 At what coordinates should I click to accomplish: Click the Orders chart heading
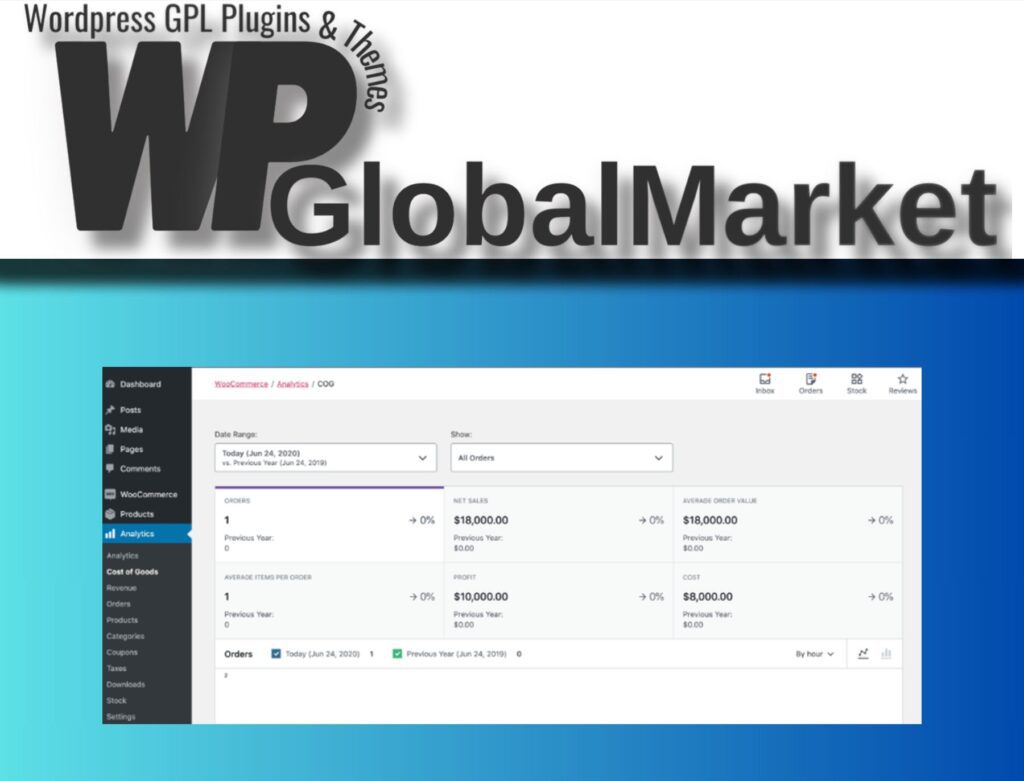(x=238, y=654)
